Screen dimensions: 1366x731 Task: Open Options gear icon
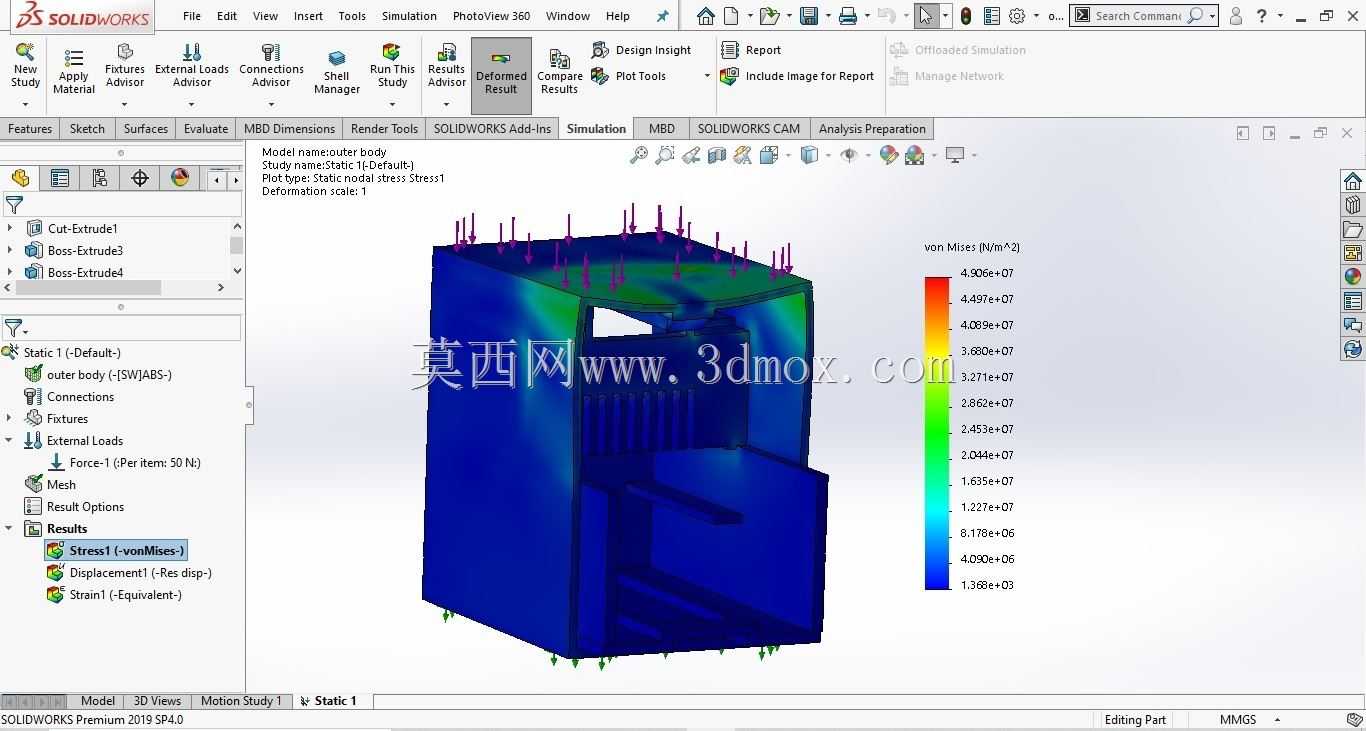coord(1017,16)
